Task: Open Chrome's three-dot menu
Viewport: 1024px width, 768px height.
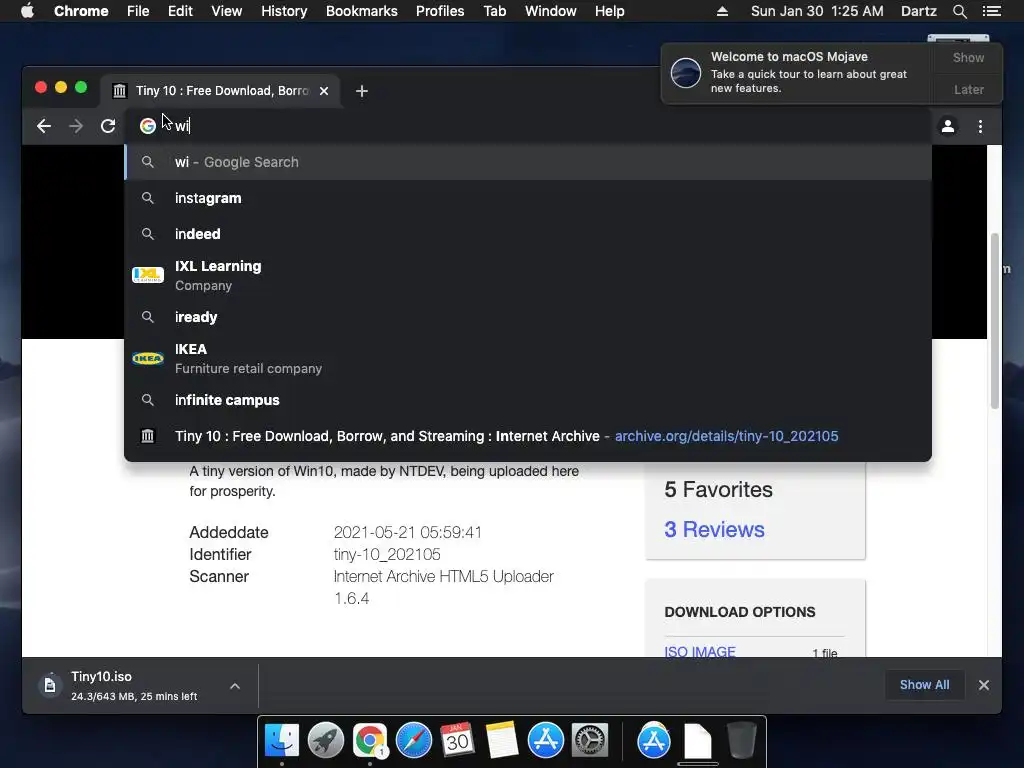Action: coord(980,126)
